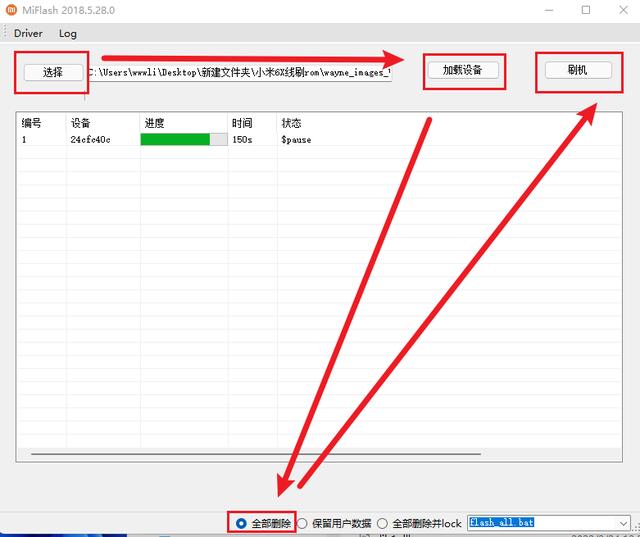Viewport: 640px width, 537px height.
Task: Expand the flash_all.bat script dropdown
Action: coord(623,523)
